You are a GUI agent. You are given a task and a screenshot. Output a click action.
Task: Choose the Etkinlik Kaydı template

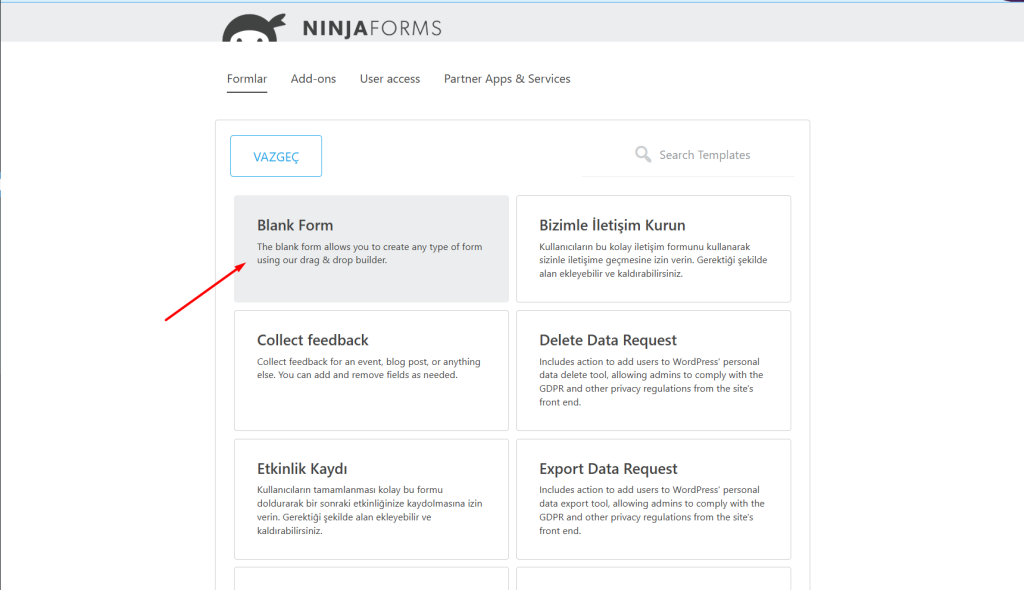(x=371, y=499)
